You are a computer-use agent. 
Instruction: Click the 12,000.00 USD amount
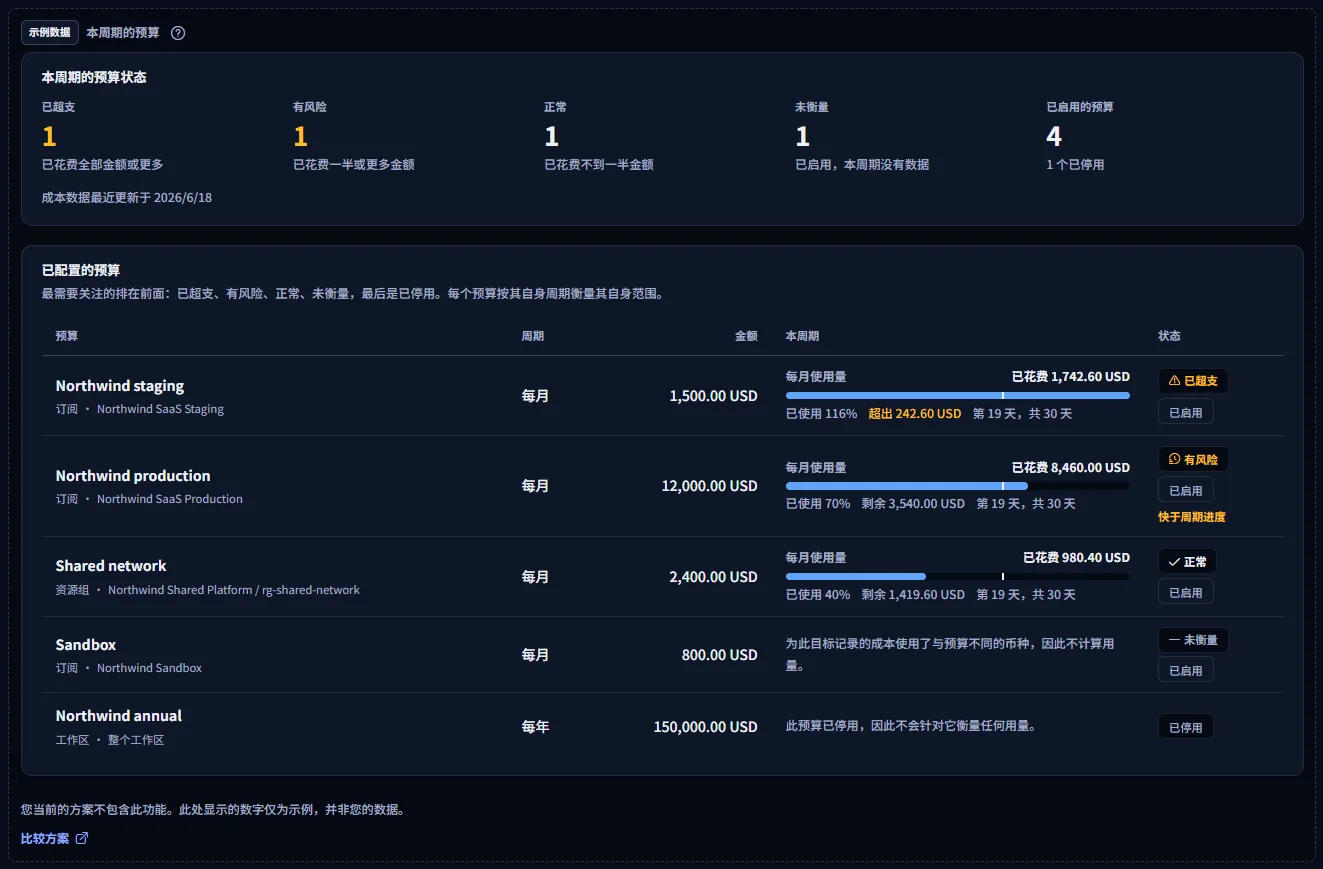coord(710,486)
